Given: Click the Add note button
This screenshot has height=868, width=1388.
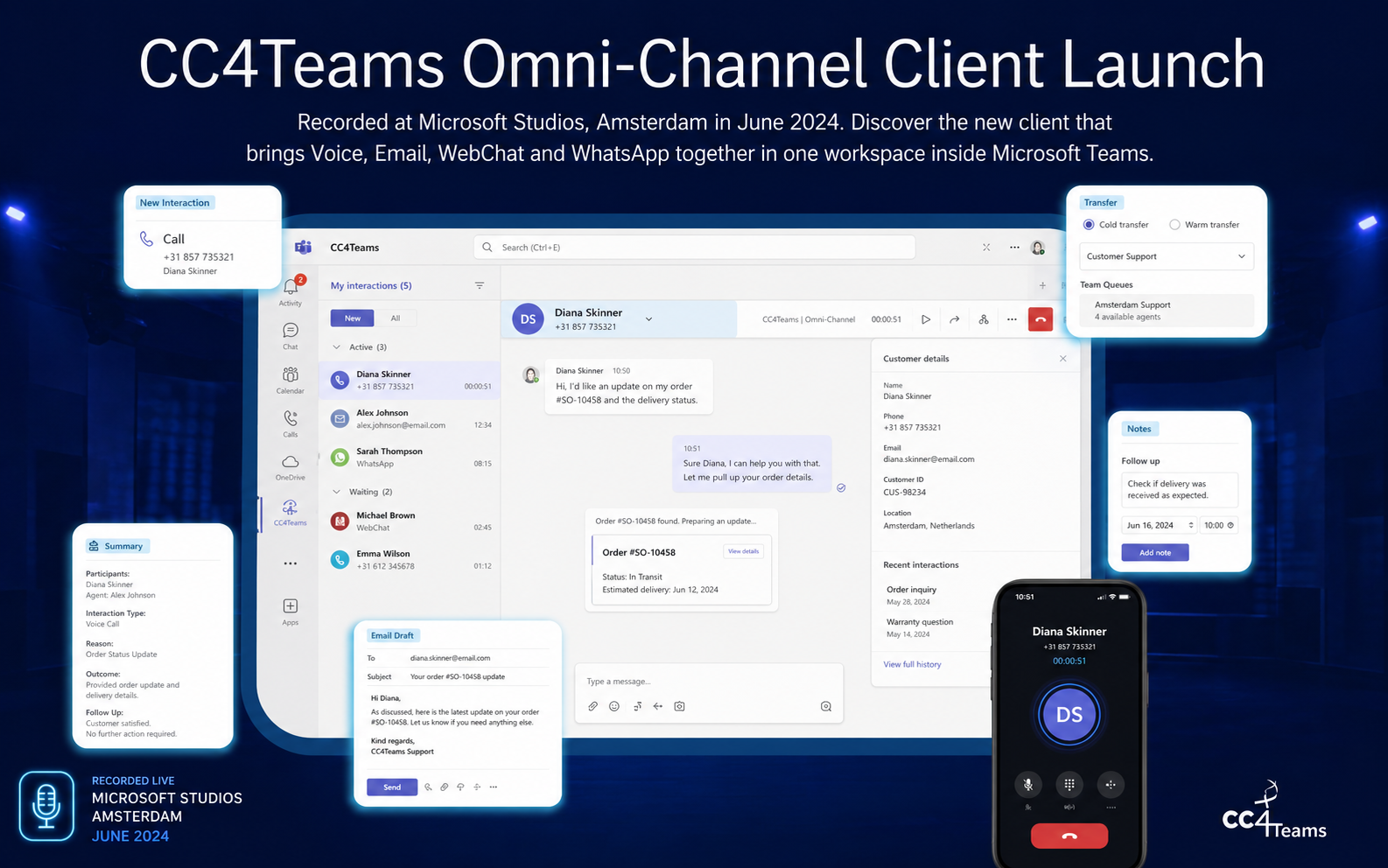Looking at the screenshot, I should tap(1155, 552).
